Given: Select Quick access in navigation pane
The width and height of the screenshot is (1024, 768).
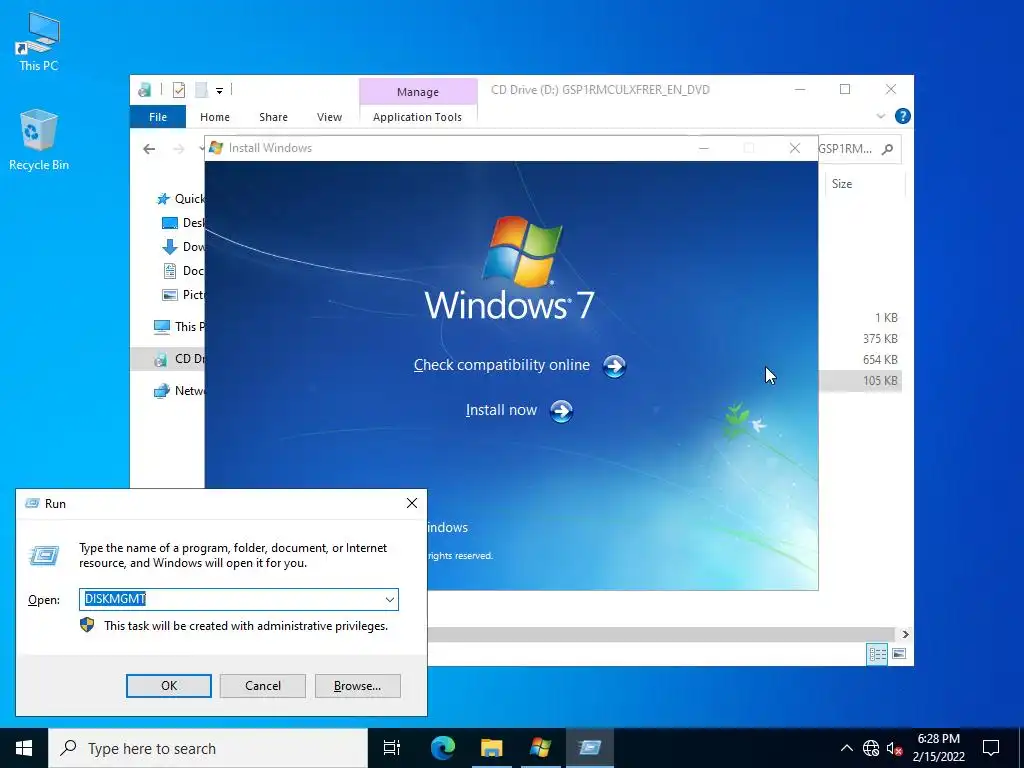Looking at the screenshot, I should pyautogui.click(x=180, y=199).
